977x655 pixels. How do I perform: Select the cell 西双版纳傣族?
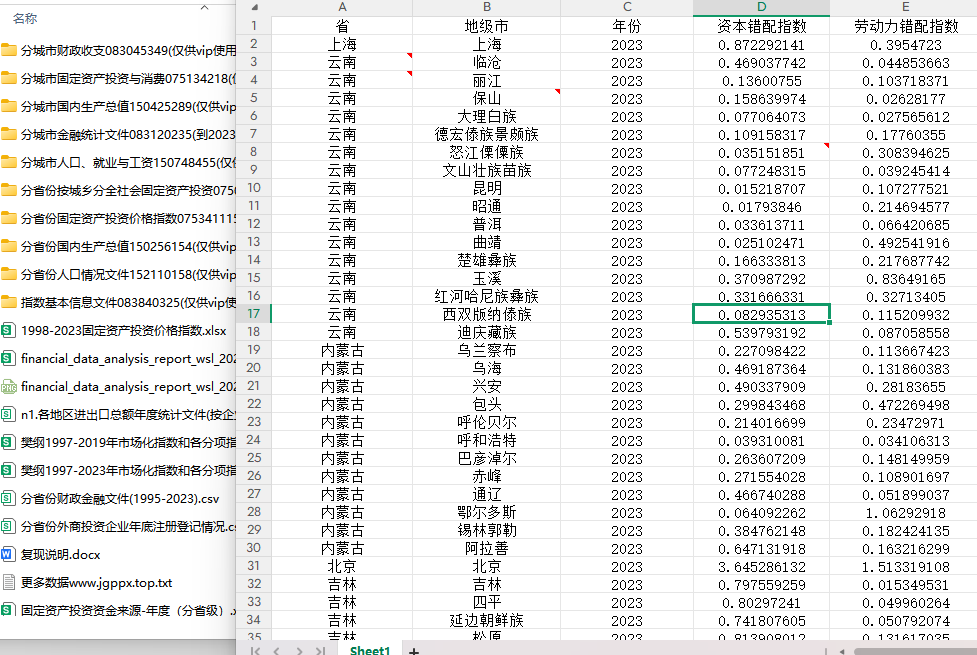(x=487, y=315)
